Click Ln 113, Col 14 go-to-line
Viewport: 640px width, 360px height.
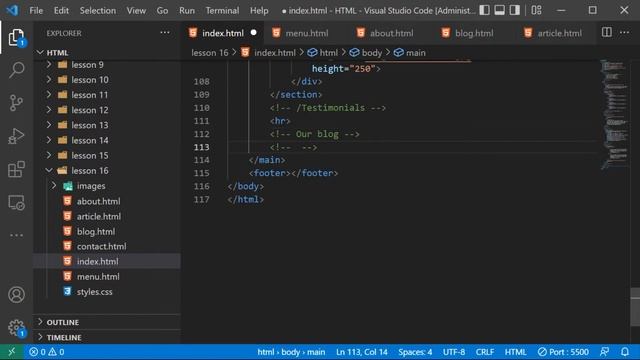pos(362,352)
